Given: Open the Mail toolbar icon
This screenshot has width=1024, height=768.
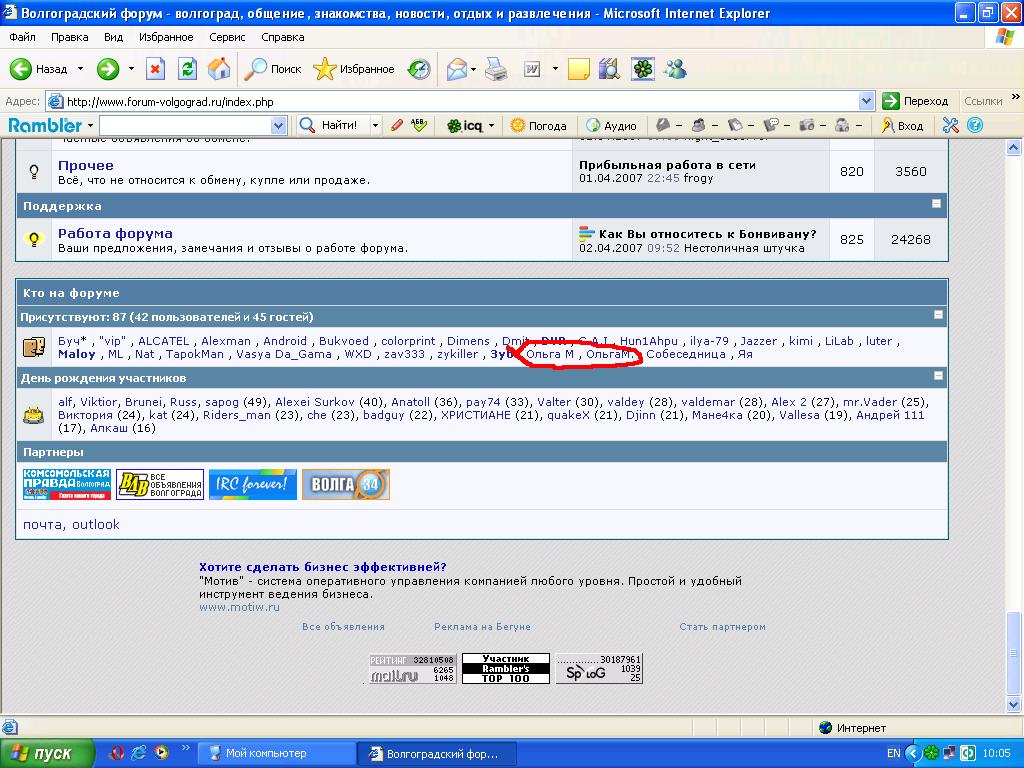Looking at the screenshot, I should click(x=457, y=69).
